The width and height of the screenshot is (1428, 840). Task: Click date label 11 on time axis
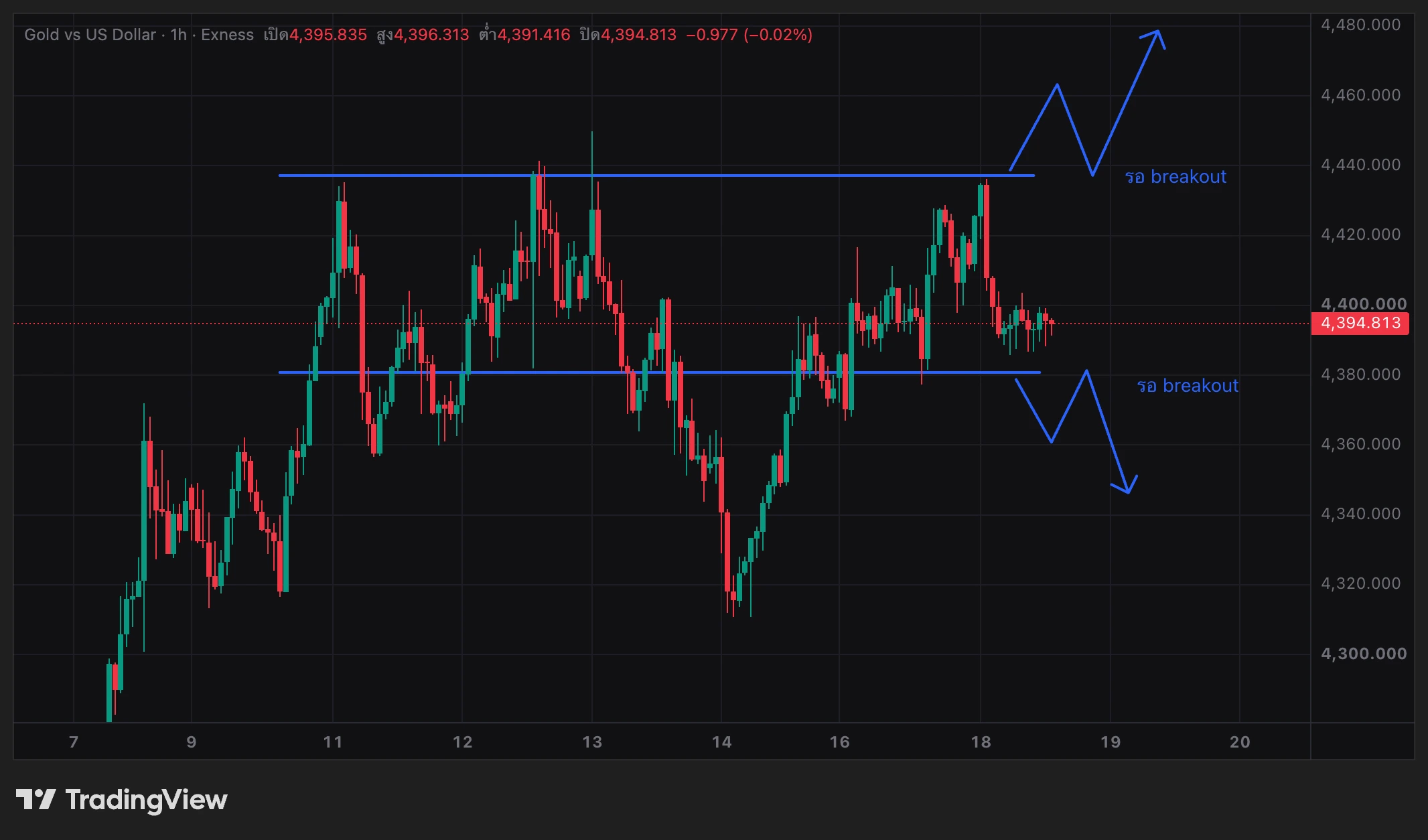333,742
